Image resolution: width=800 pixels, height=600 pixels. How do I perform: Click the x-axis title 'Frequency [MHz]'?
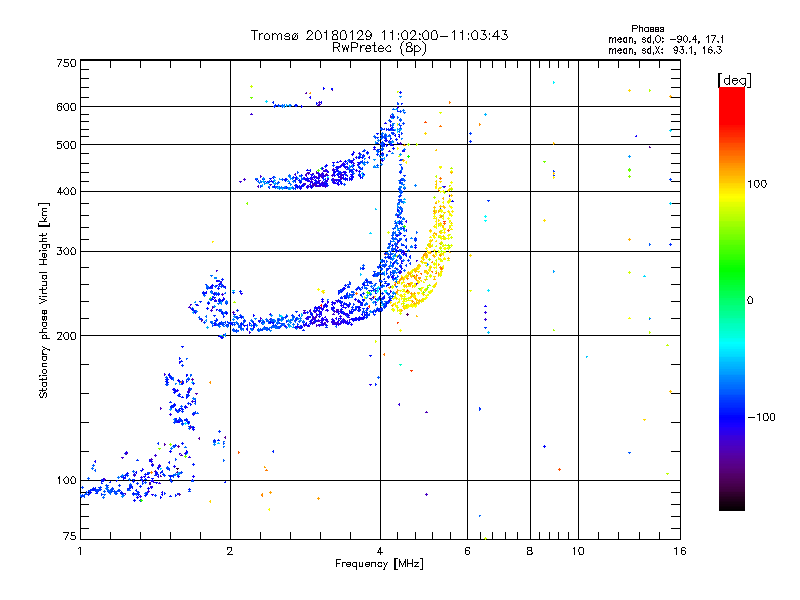379,564
